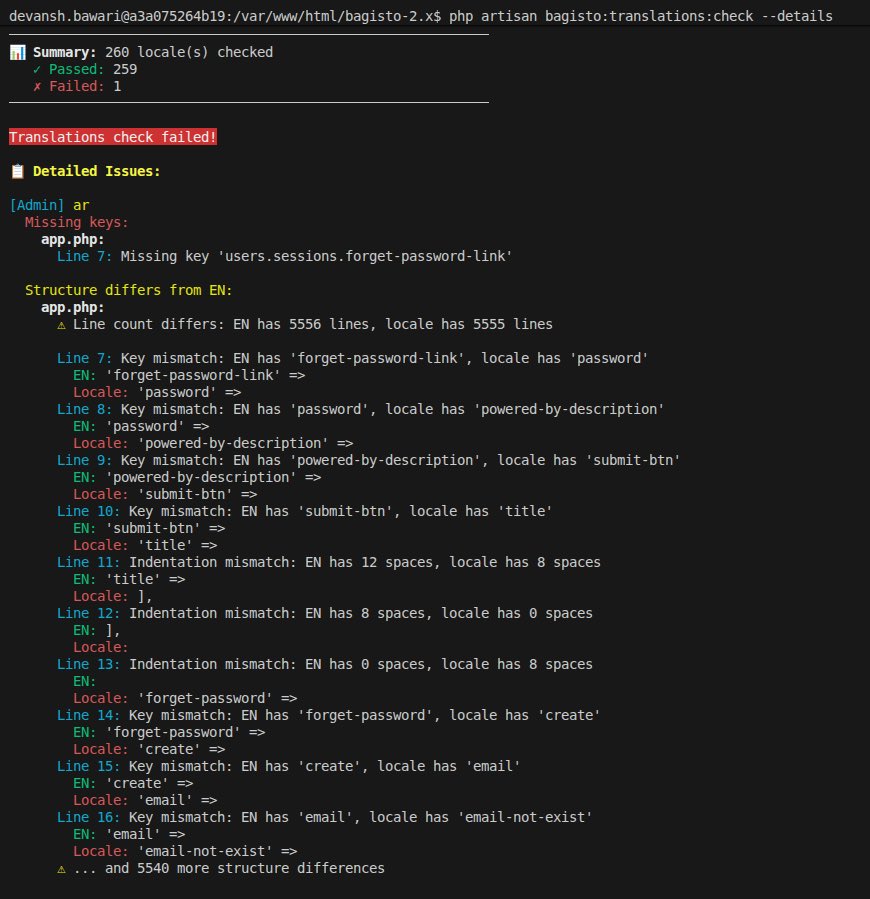Image resolution: width=870 pixels, height=899 pixels.
Task: Click 'Line 11:' Indentation mismatch row
Action: [329, 562]
